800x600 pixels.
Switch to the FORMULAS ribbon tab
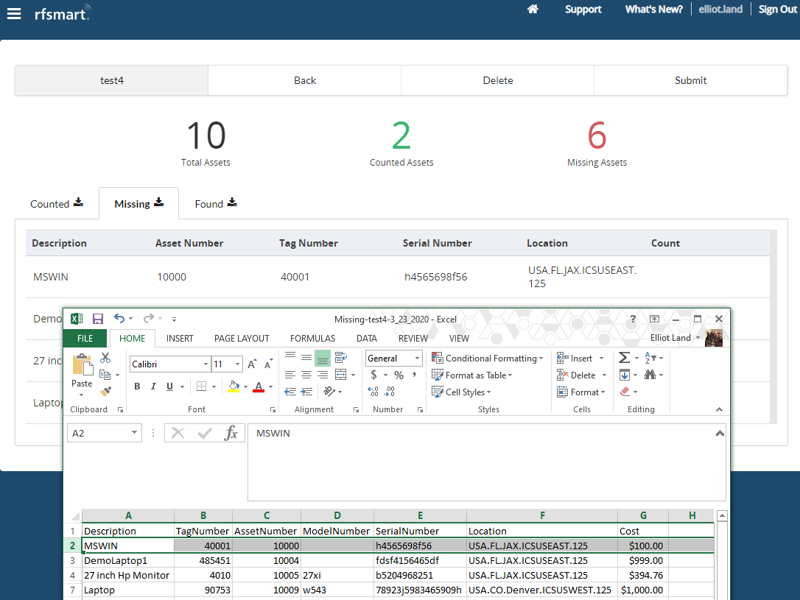(x=313, y=338)
